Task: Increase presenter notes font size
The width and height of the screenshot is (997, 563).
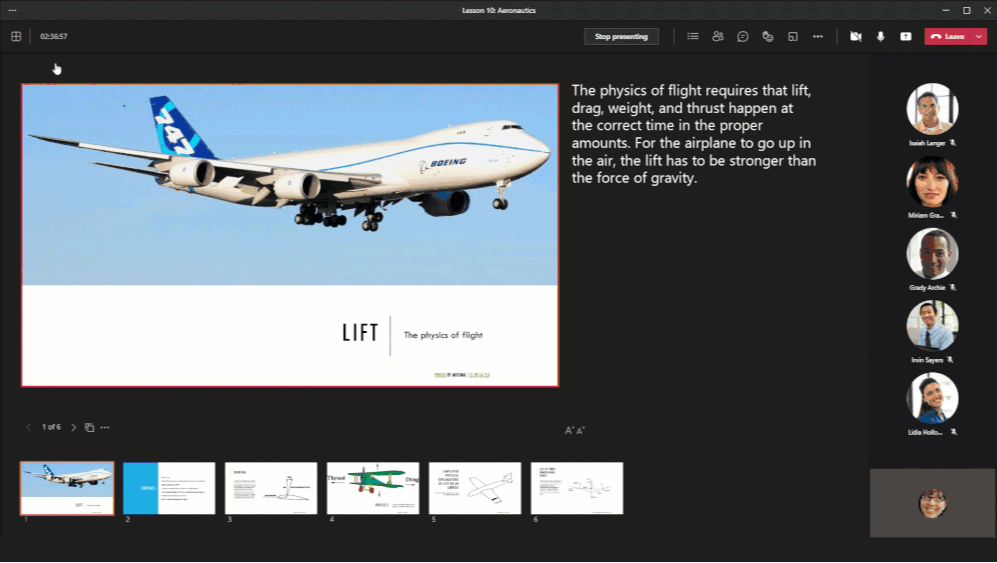Action: [570, 431]
